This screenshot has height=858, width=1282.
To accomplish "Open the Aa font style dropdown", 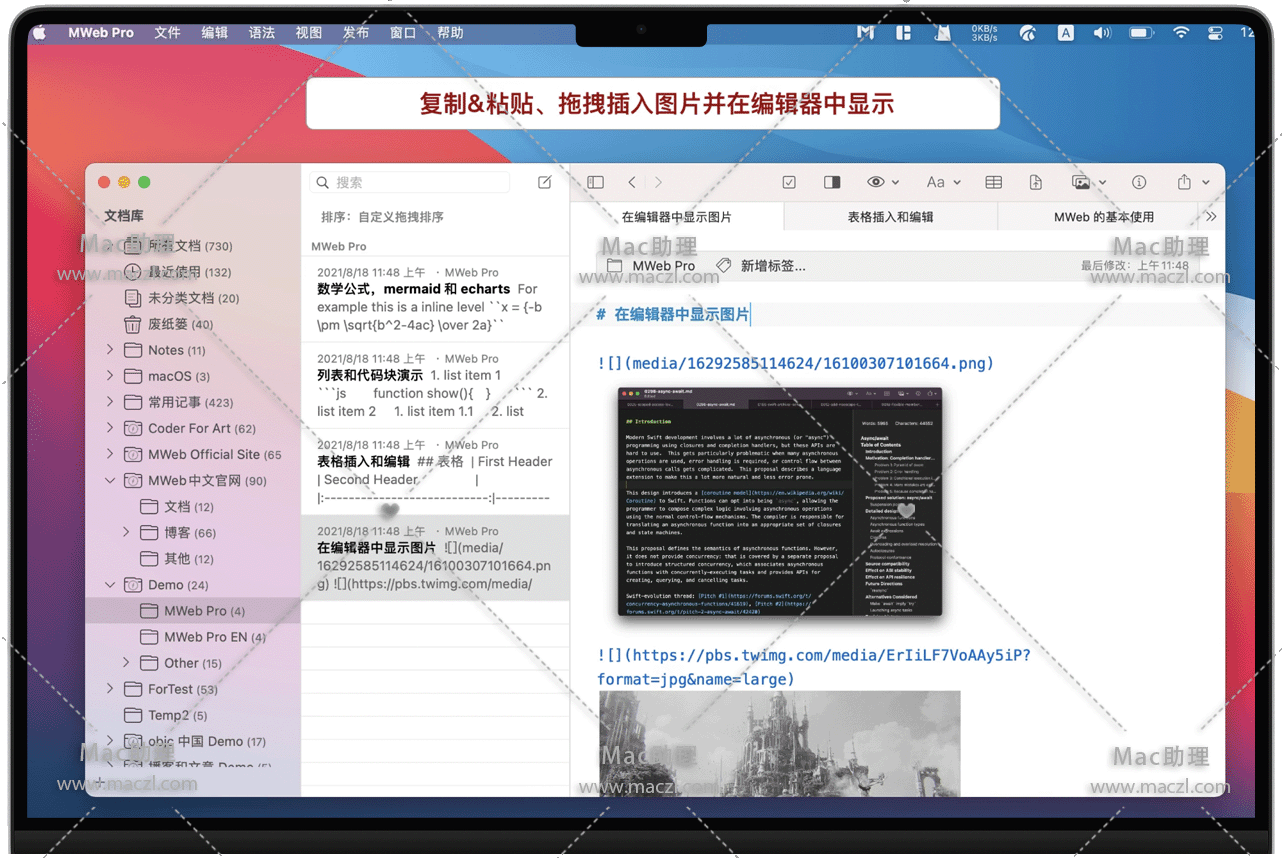I will tap(936, 182).
